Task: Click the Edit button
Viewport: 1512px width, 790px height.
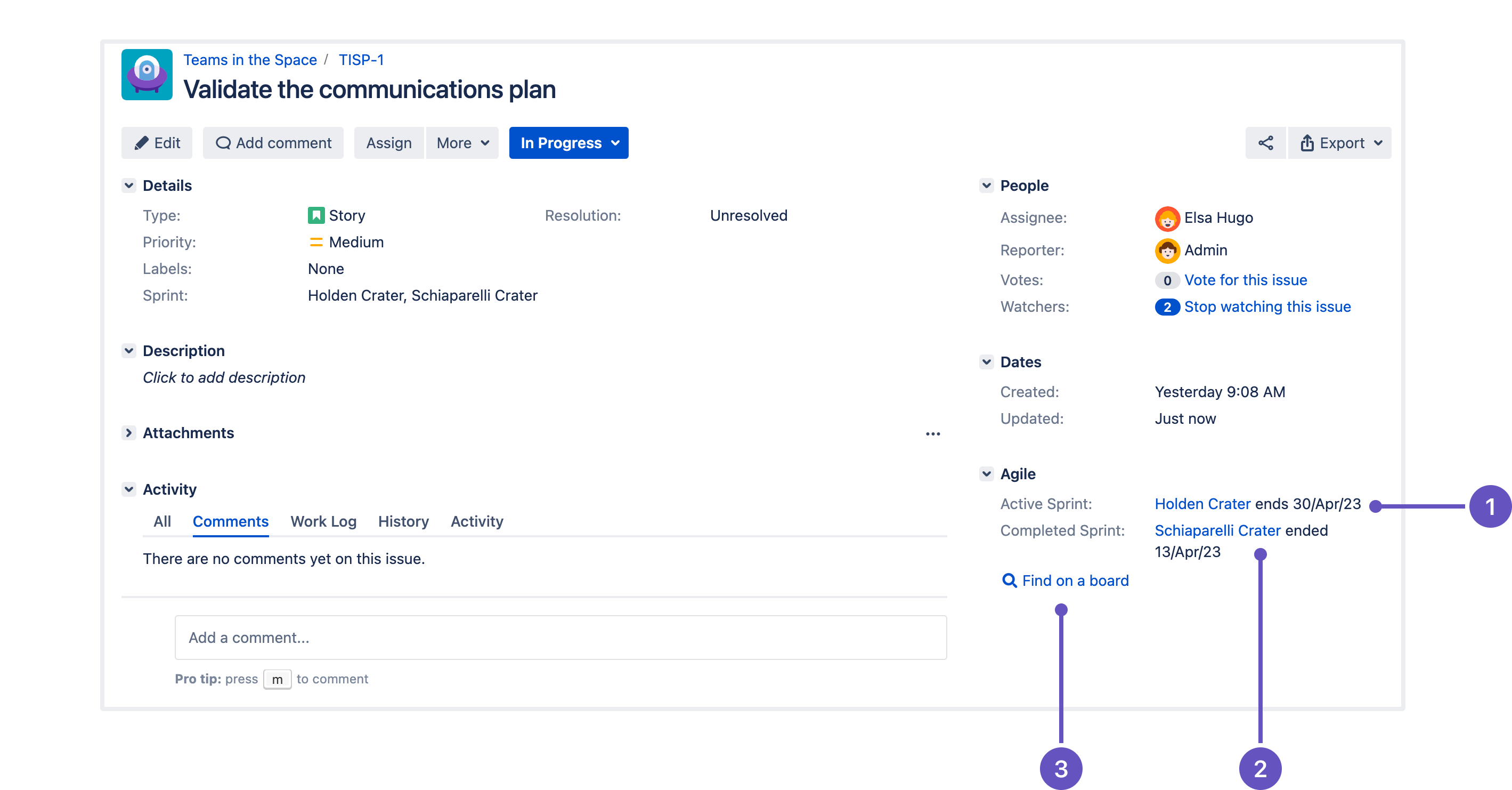Action: 157,143
